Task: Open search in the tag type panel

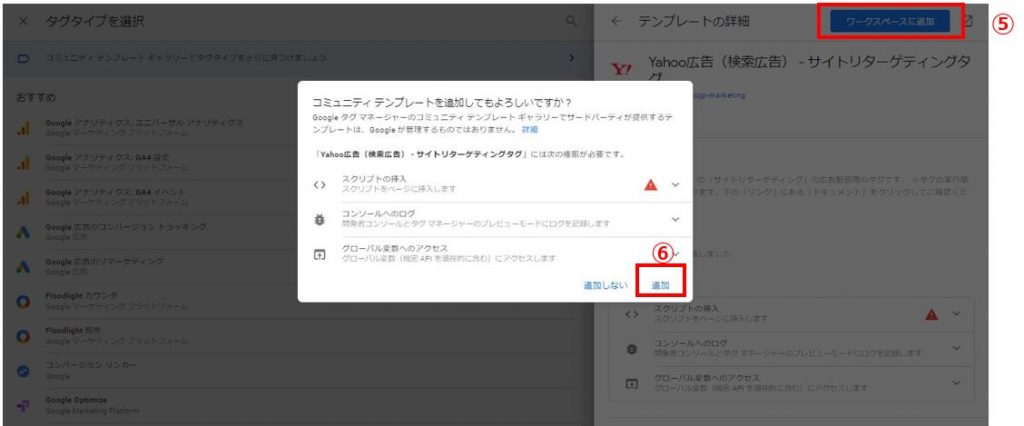Action: pos(571,22)
